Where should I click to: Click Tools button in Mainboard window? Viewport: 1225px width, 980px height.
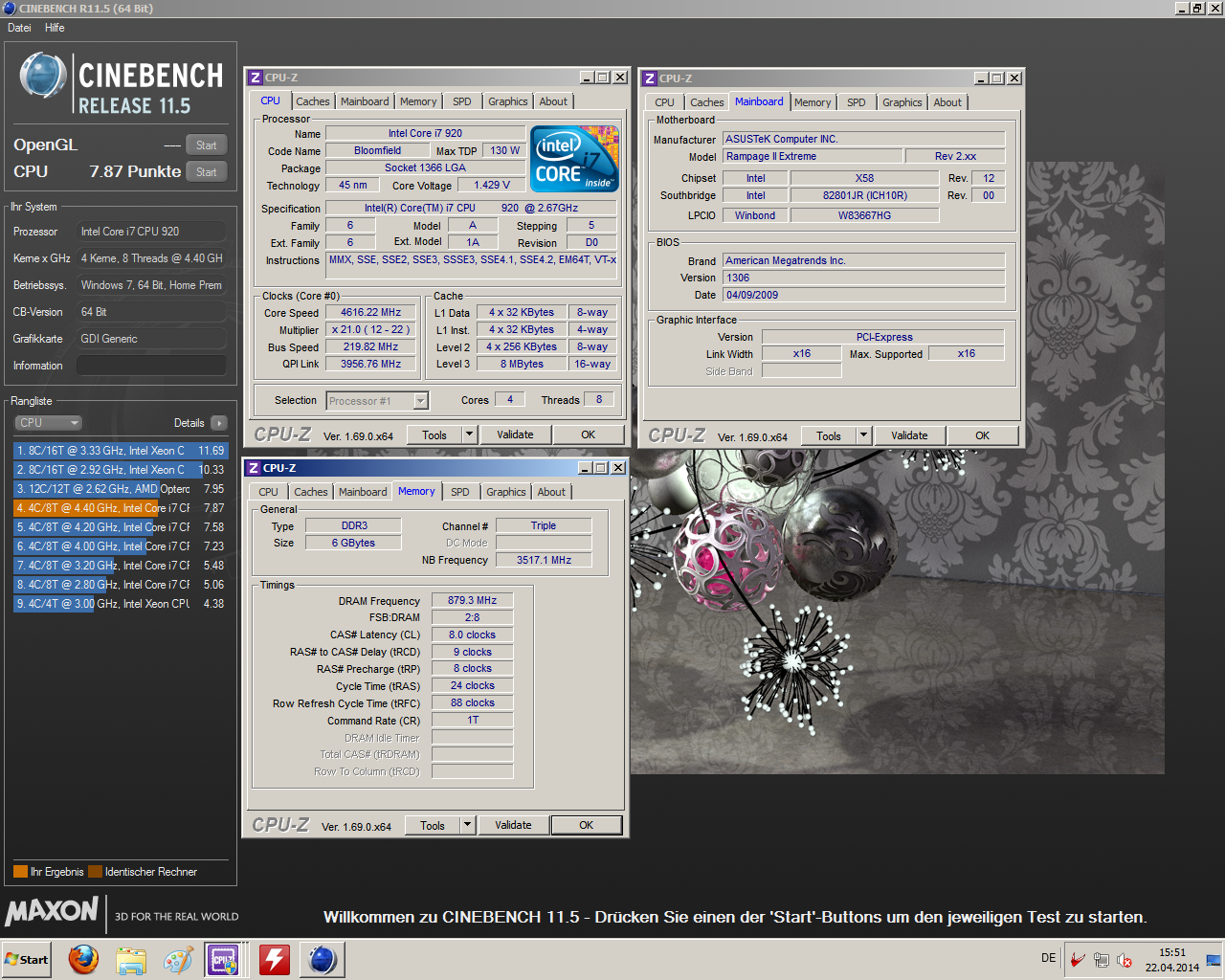tap(829, 435)
